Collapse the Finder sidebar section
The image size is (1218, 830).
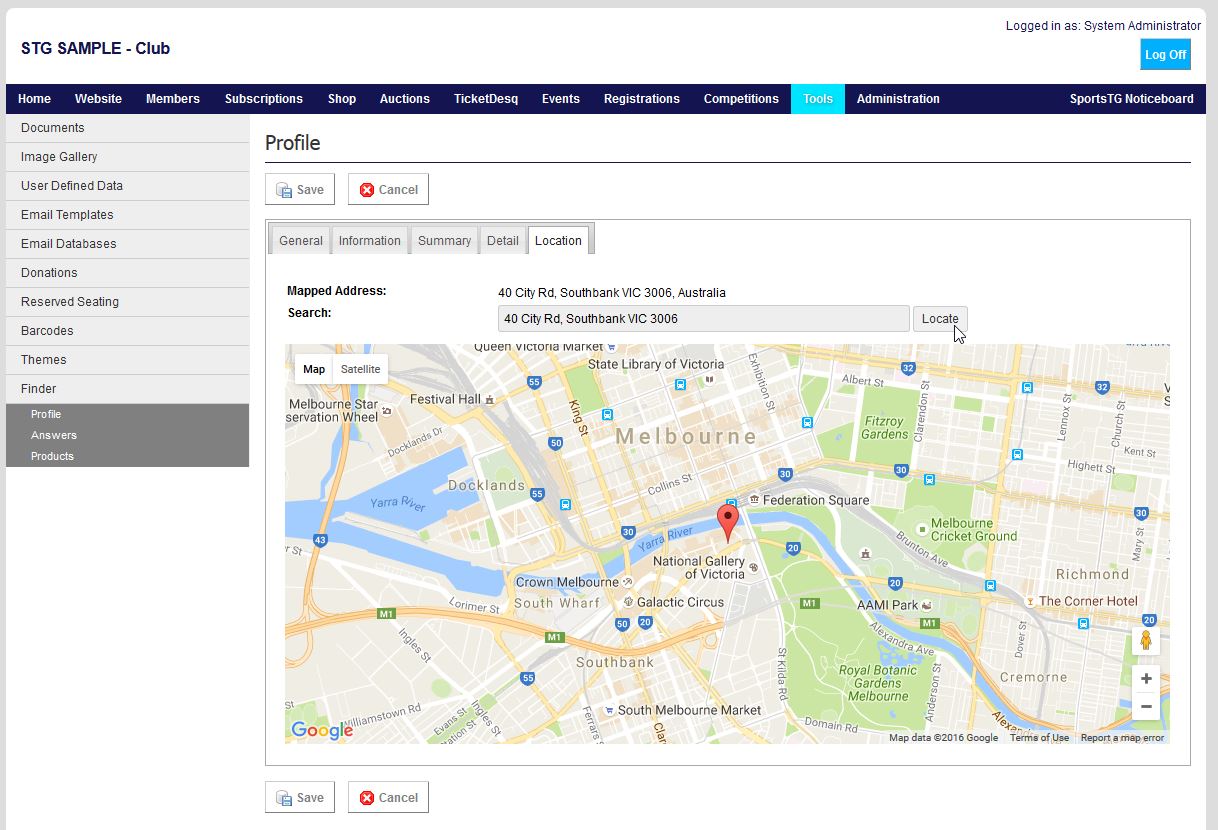[x=127, y=389]
